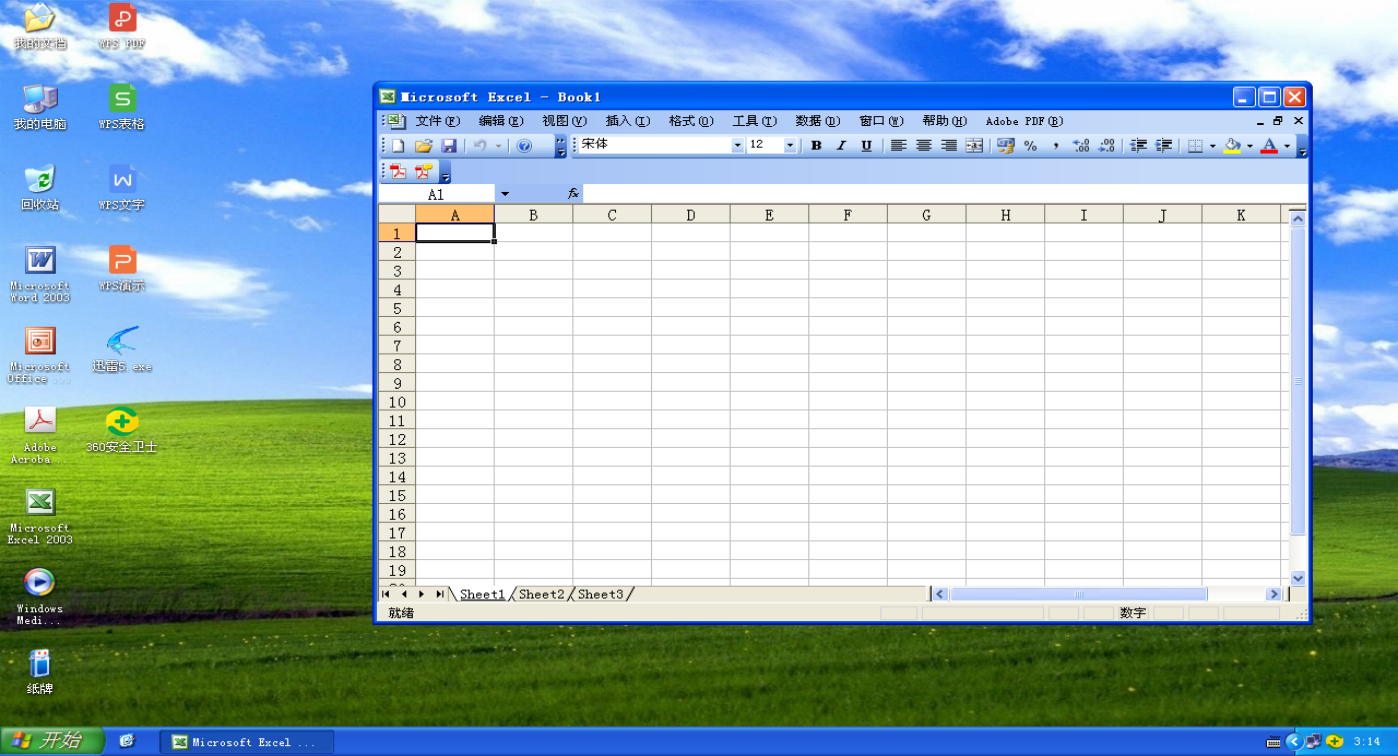The height and width of the screenshot is (756, 1398).
Task: Click the first sheet navigation arrow
Action: [386, 594]
